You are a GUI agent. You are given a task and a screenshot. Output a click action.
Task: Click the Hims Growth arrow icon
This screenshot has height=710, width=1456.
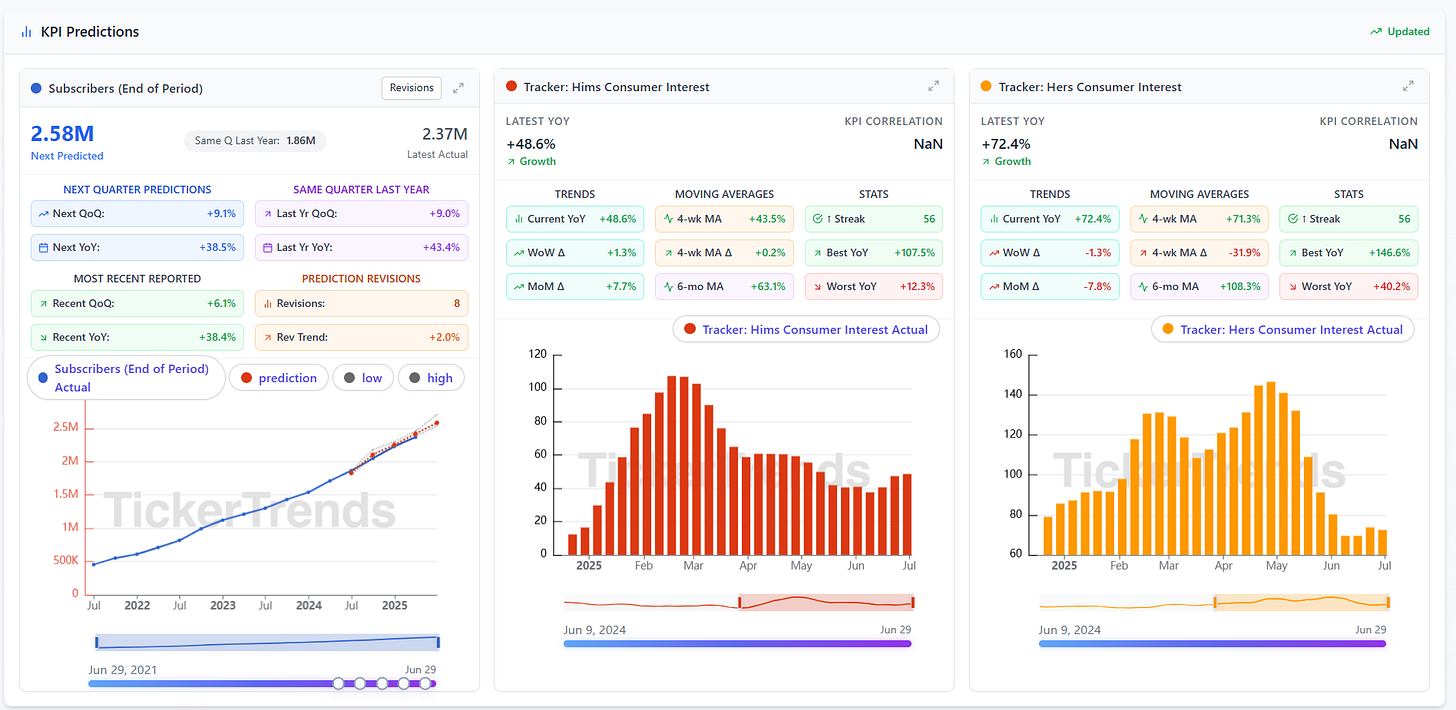(x=511, y=162)
